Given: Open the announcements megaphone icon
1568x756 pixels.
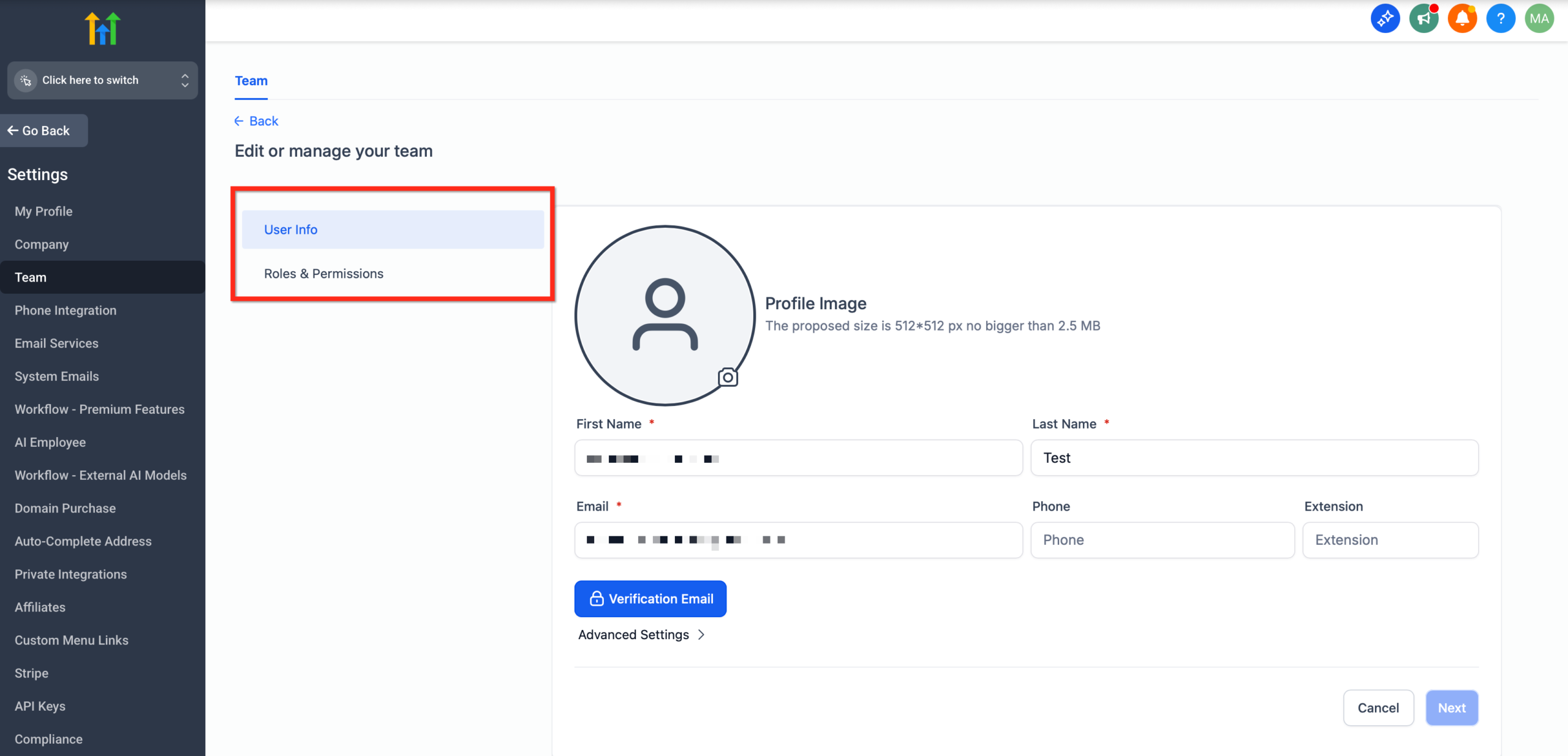Looking at the screenshot, I should [1424, 18].
